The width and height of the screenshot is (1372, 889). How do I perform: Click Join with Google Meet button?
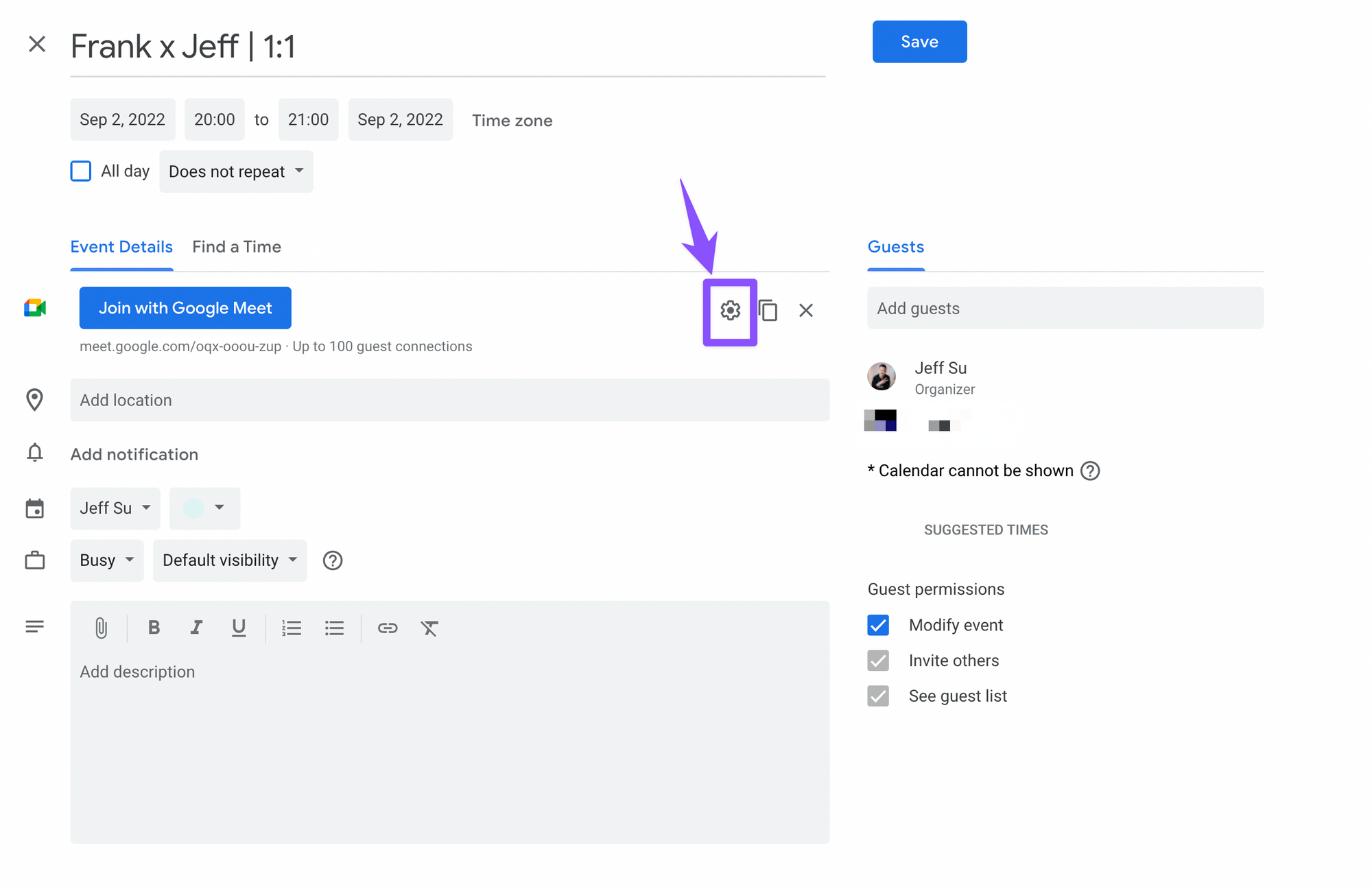tap(185, 308)
